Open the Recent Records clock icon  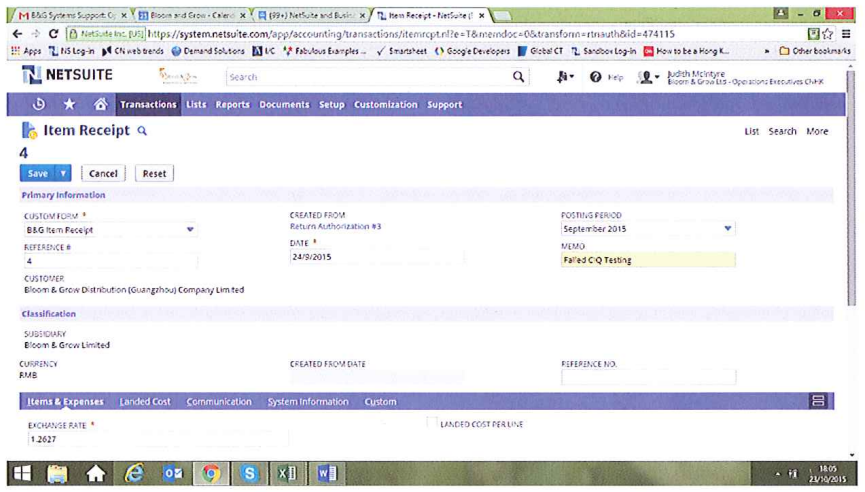point(39,104)
